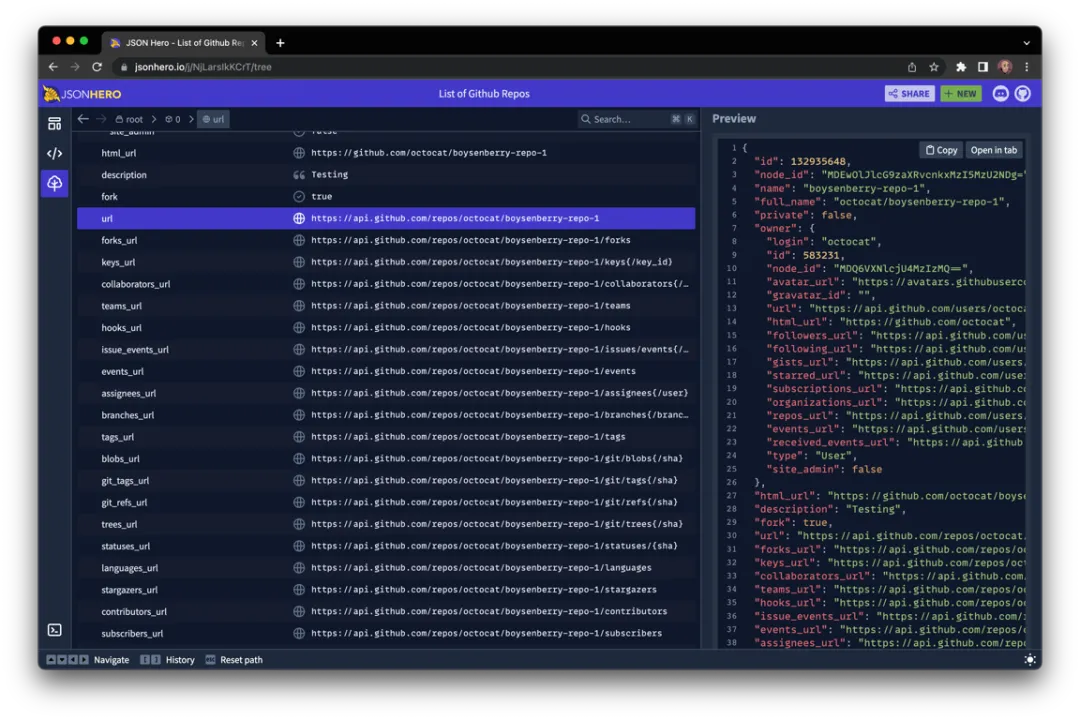Reload the page with the refresh icon

pos(96,66)
